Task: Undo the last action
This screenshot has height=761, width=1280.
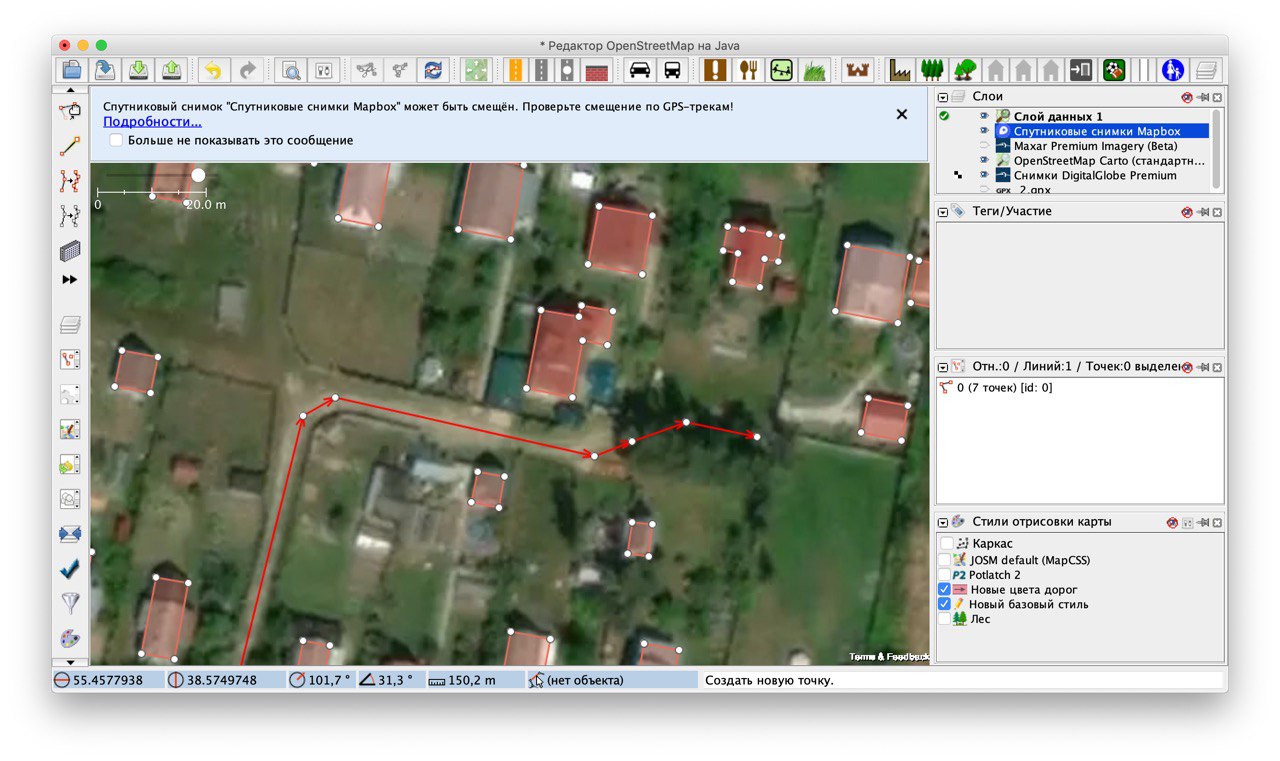Action: click(x=212, y=70)
